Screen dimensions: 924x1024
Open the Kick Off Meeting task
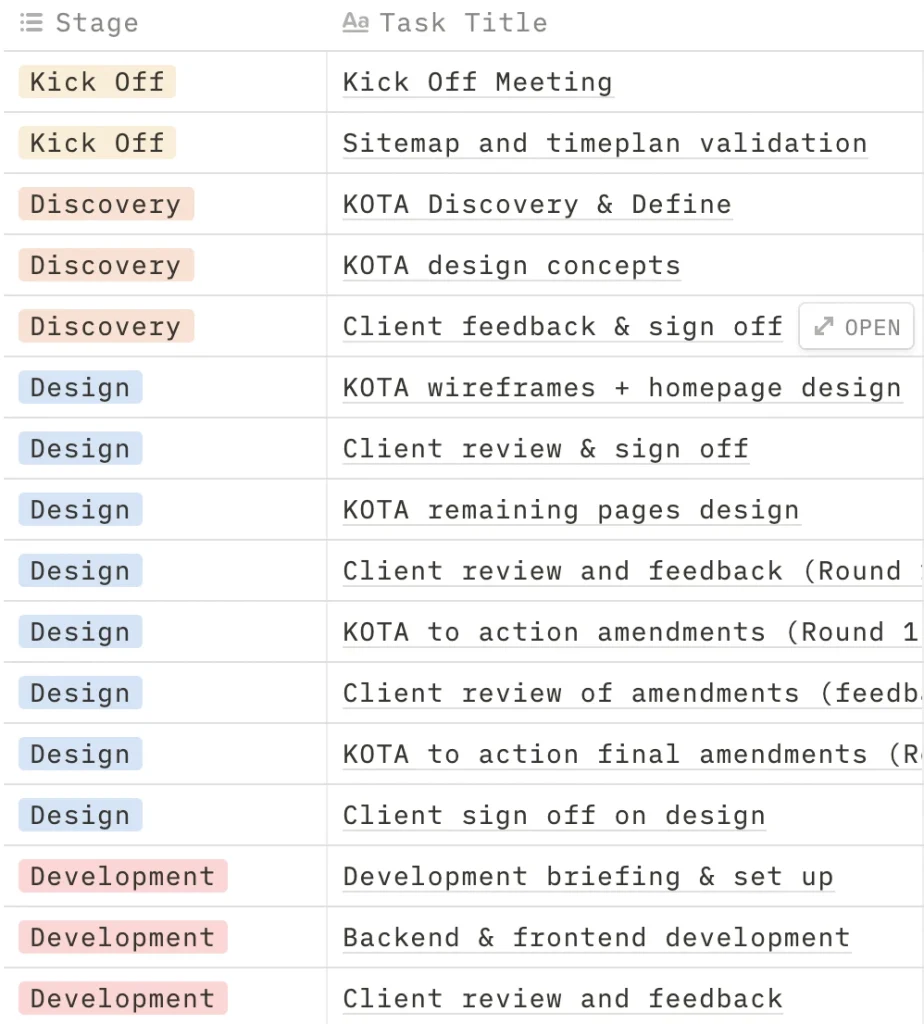click(478, 82)
